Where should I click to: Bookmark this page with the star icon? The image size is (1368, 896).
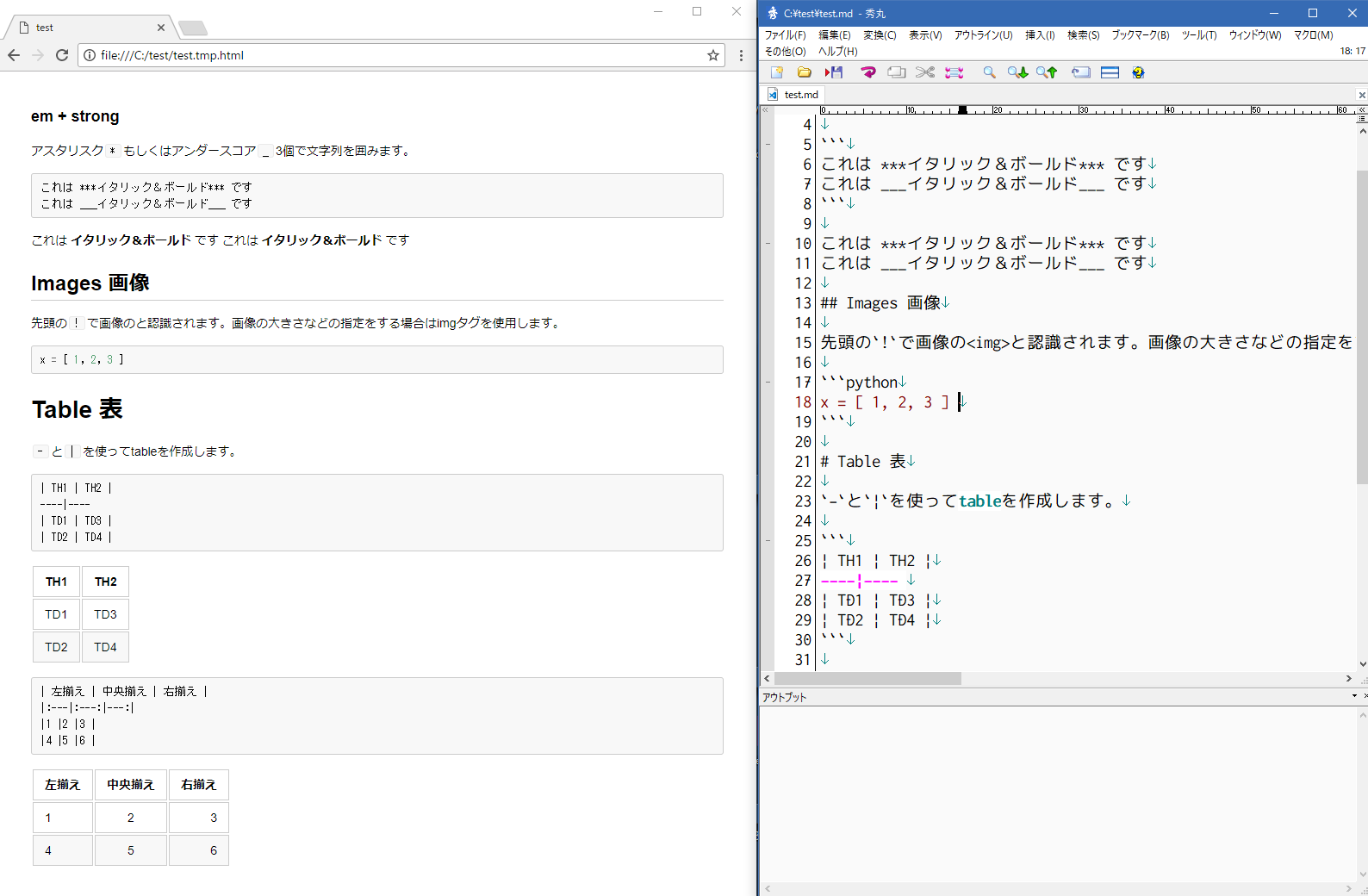pos(713,55)
